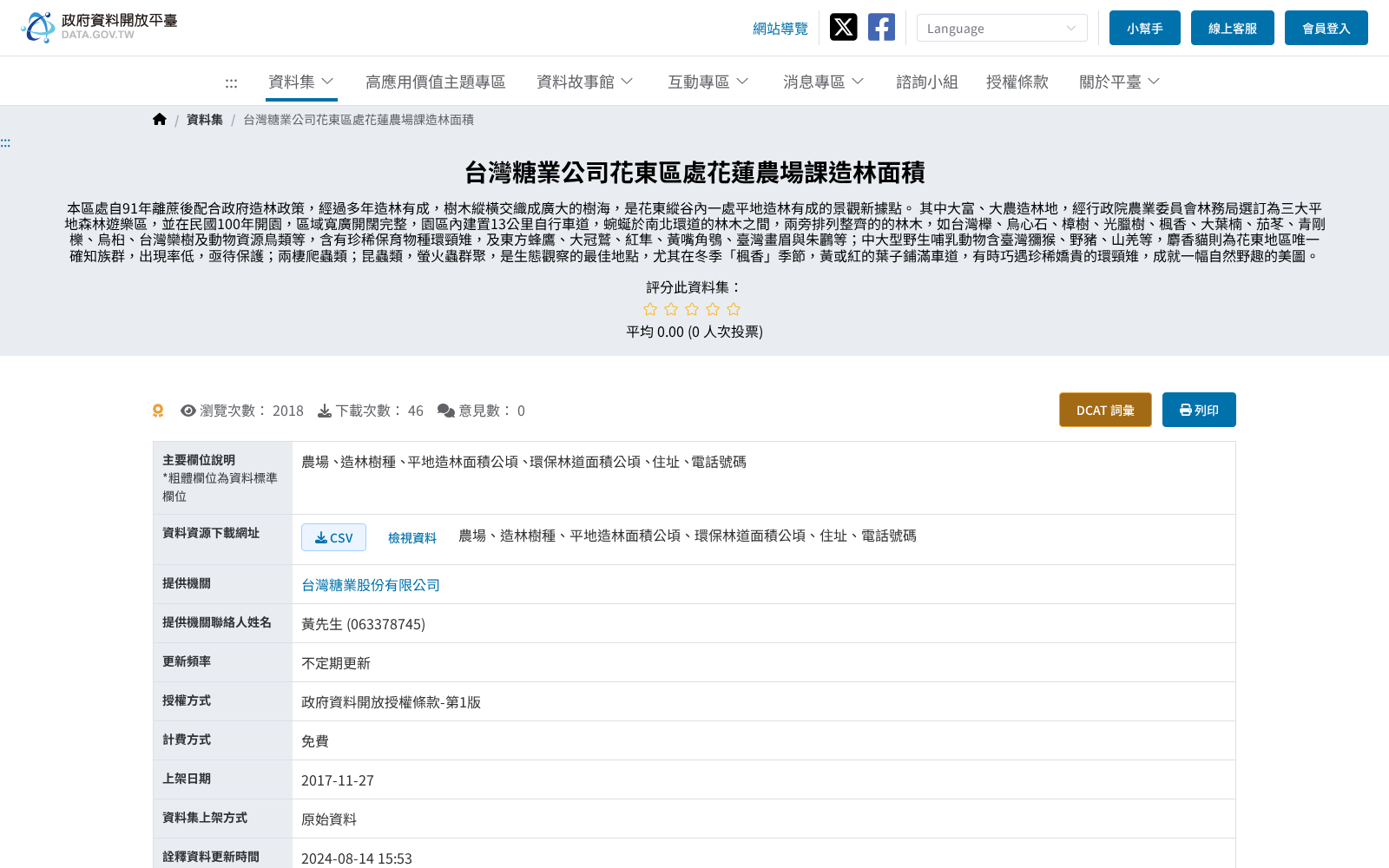Expand the 資料故事館 menu
1389x868 pixels.
click(585, 82)
